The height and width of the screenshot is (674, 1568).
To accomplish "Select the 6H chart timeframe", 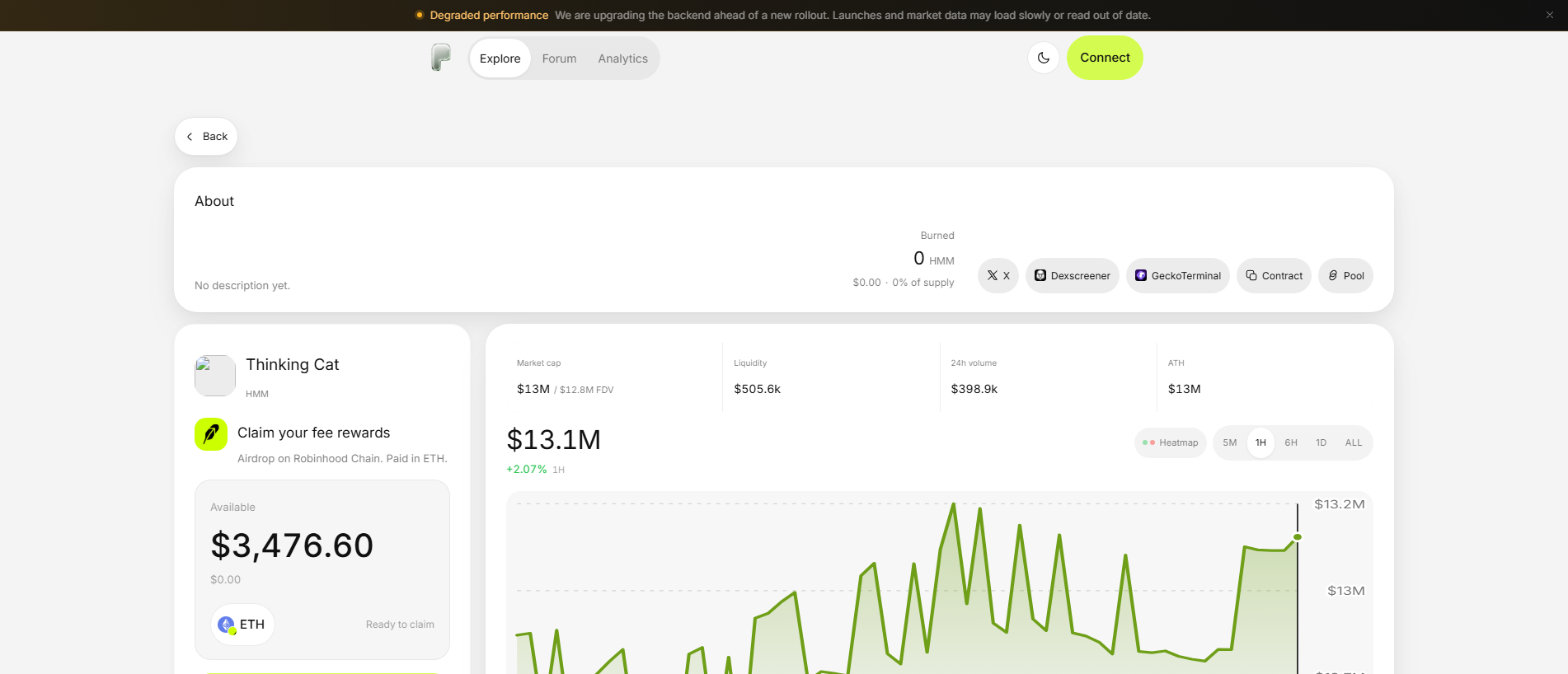I will (1291, 442).
